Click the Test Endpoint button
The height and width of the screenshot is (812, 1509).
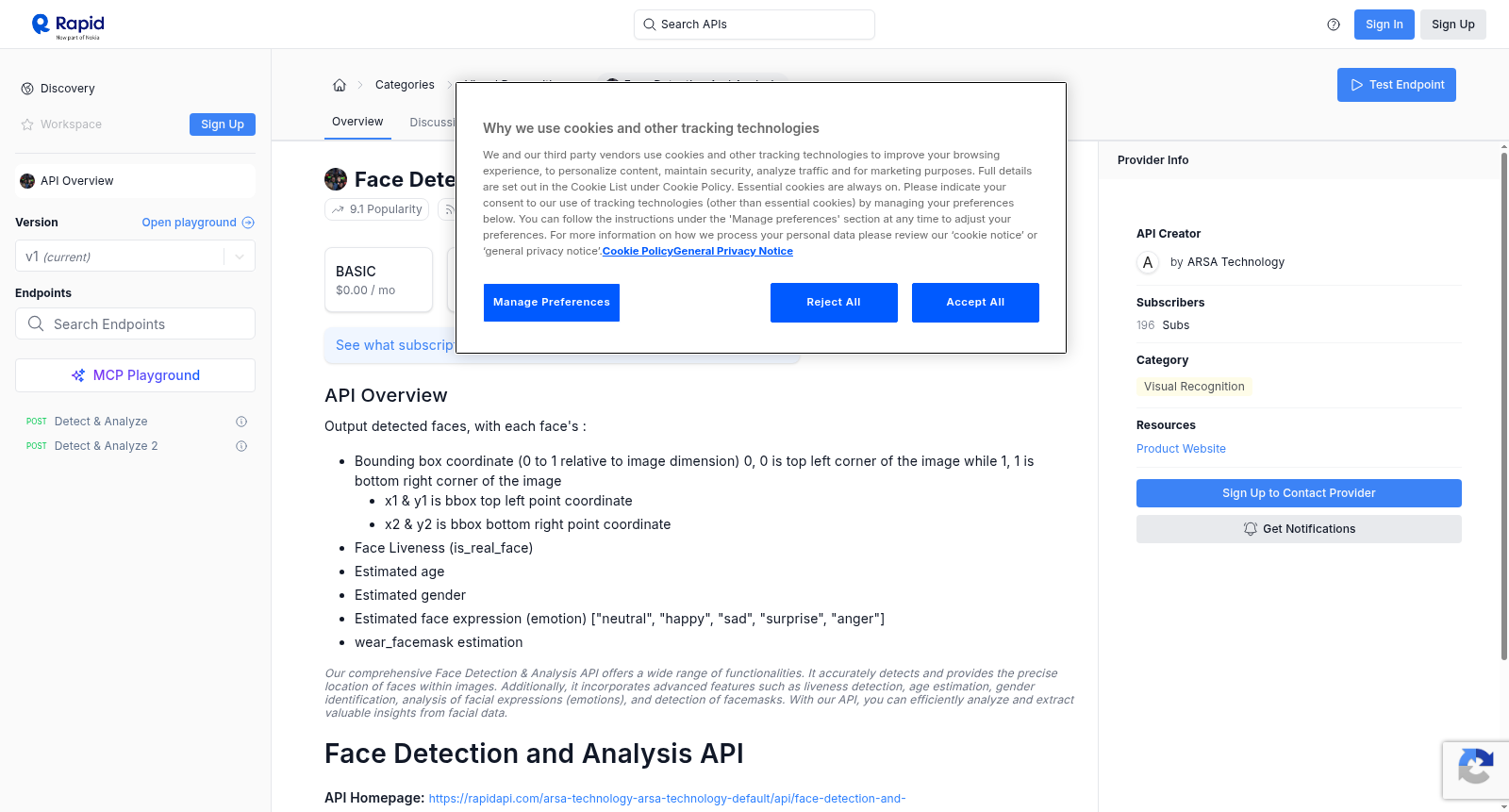tap(1397, 85)
